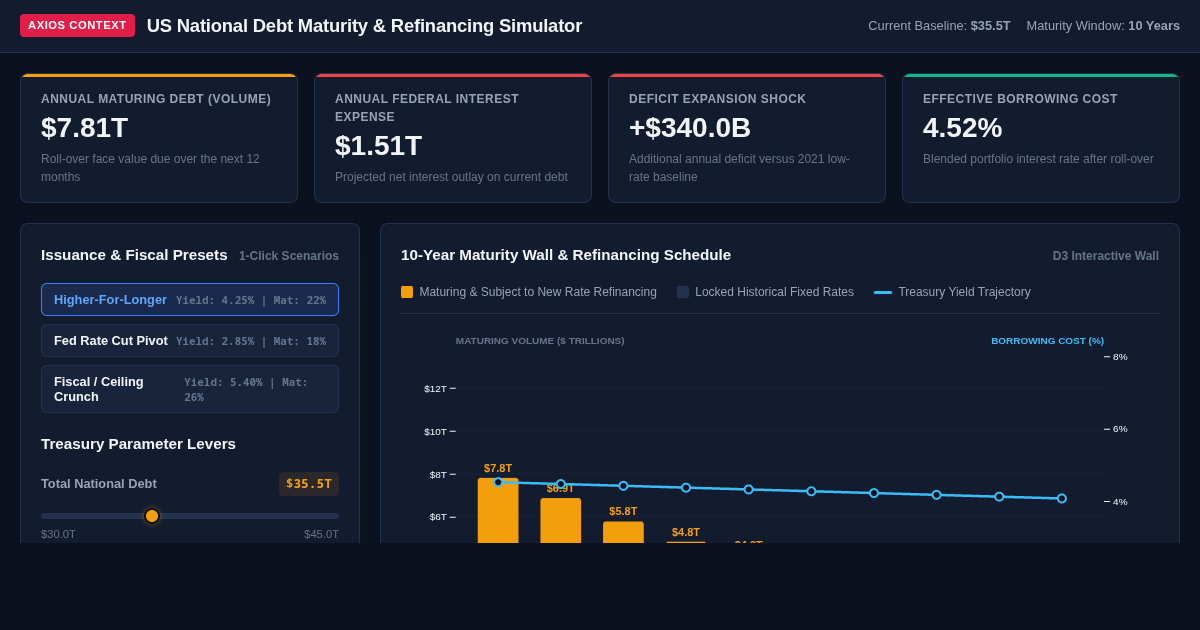Screen dimensions: 1200x630
Task: Click the Current Baseline $35.5T text
Action: point(939,25)
